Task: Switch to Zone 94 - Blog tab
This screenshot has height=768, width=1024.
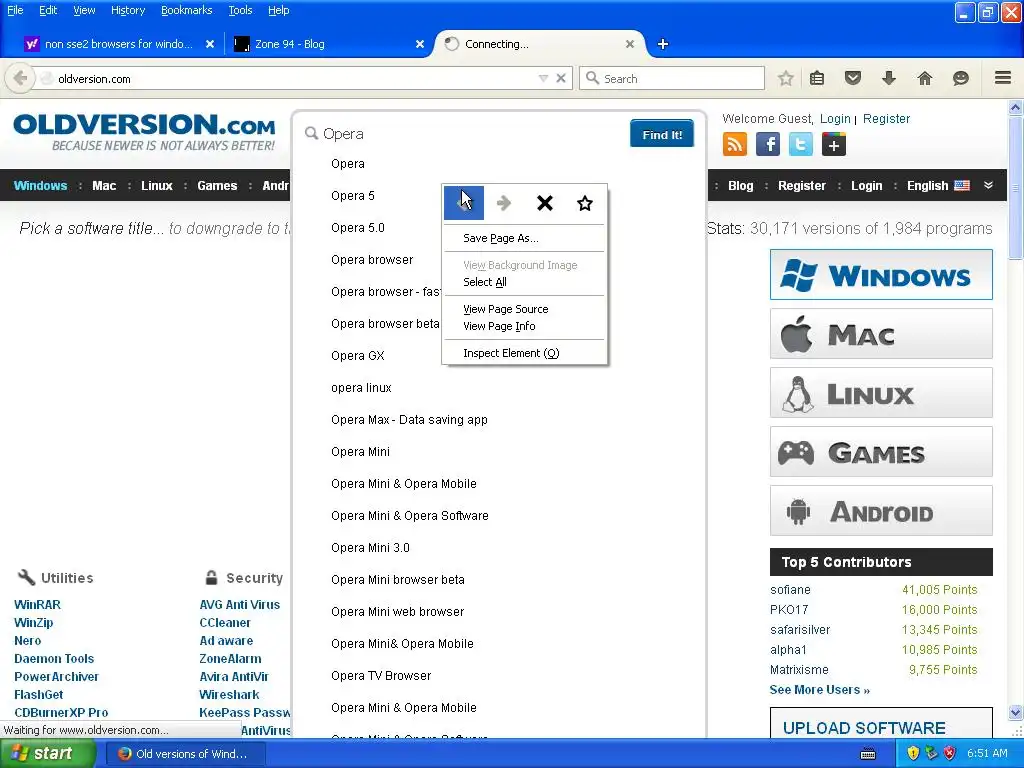Action: point(330,44)
